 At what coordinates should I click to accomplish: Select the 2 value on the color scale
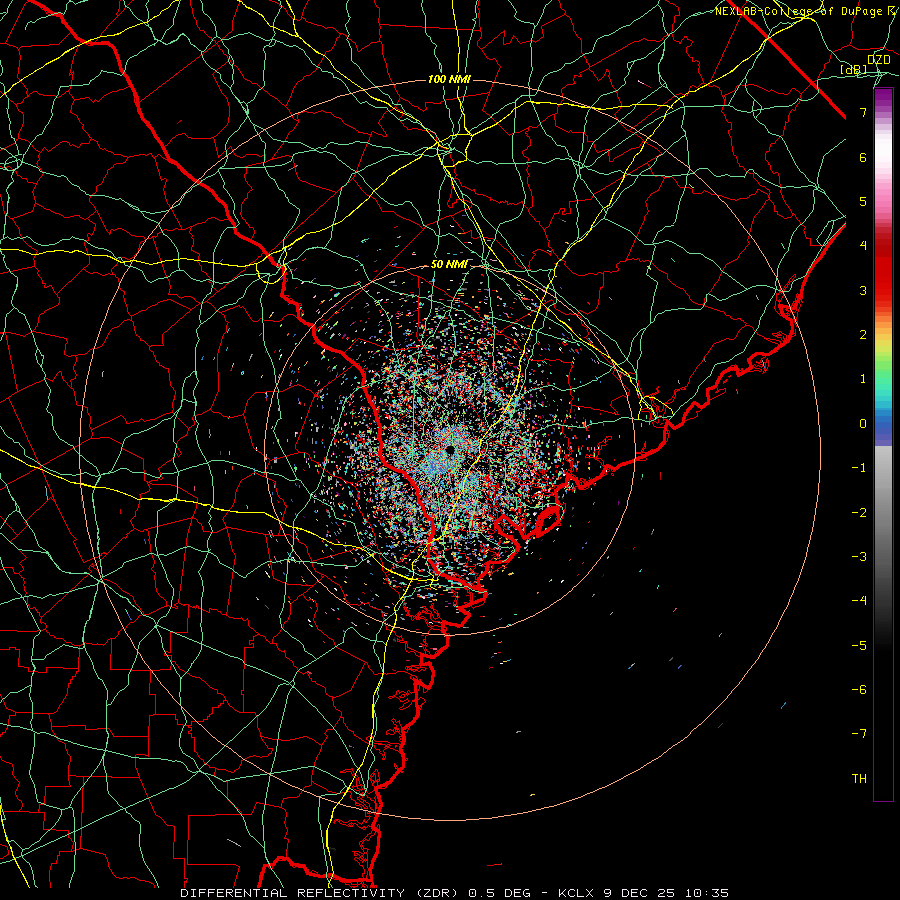point(863,335)
